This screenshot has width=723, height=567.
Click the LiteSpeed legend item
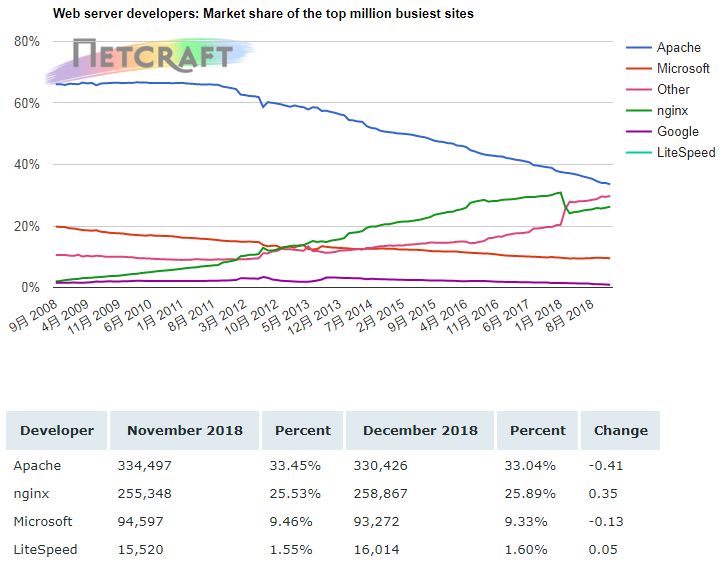pos(671,153)
